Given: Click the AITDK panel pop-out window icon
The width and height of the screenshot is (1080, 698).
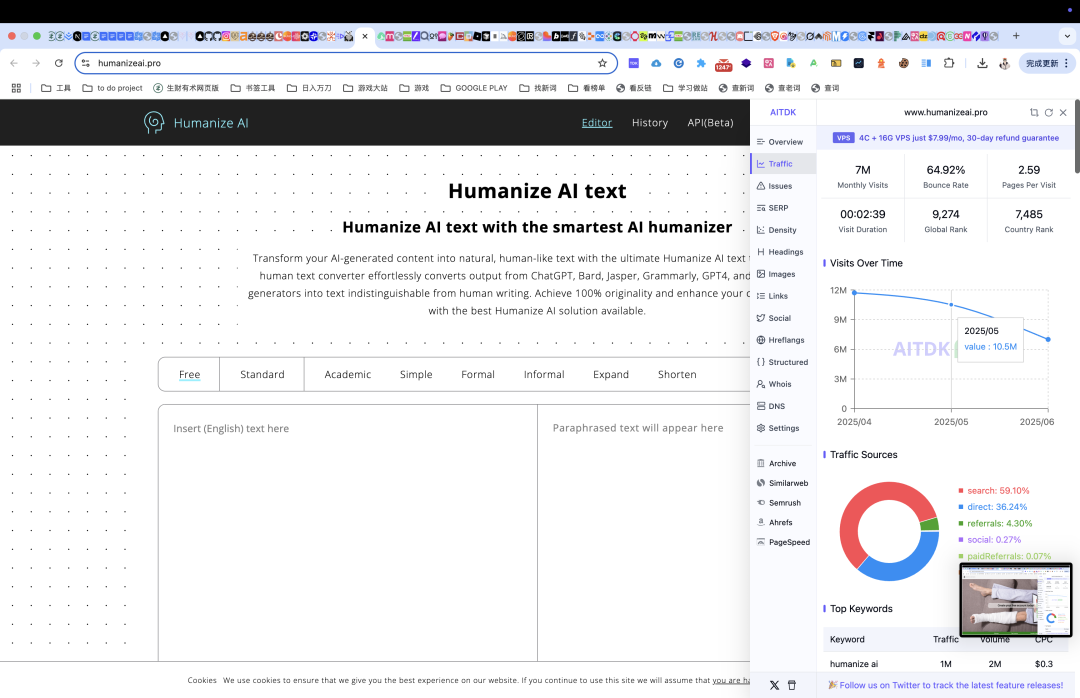Looking at the screenshot, I should (x=1034, y=112).
